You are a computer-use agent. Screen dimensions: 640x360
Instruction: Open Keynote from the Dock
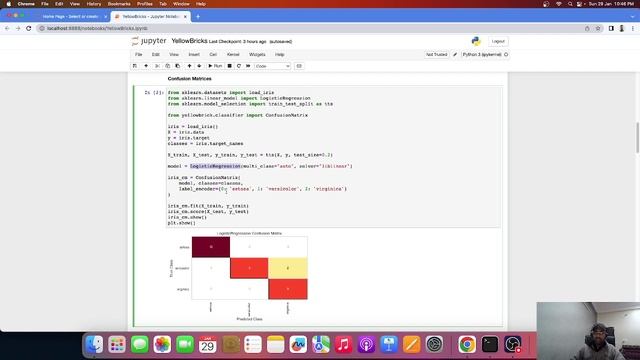tap(389, 344)
